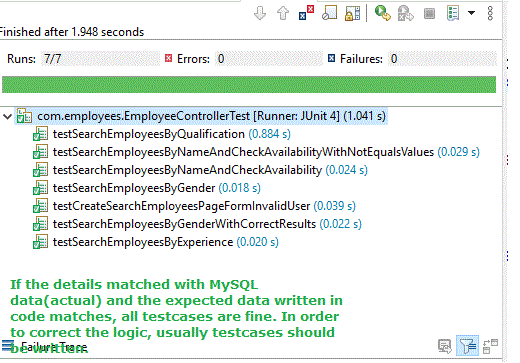Click red Errors indicator icon

[x=169, y=58]
